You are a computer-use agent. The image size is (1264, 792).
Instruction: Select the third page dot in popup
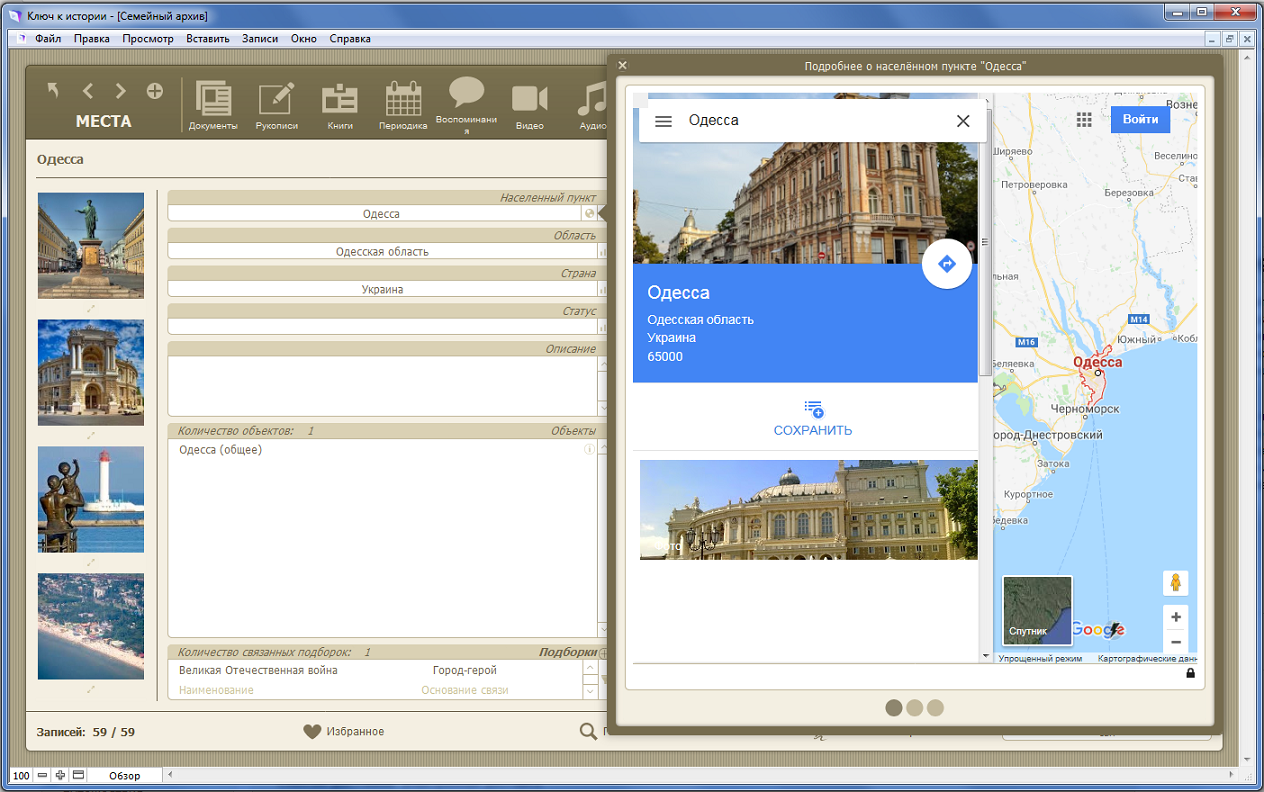point(935,708)
